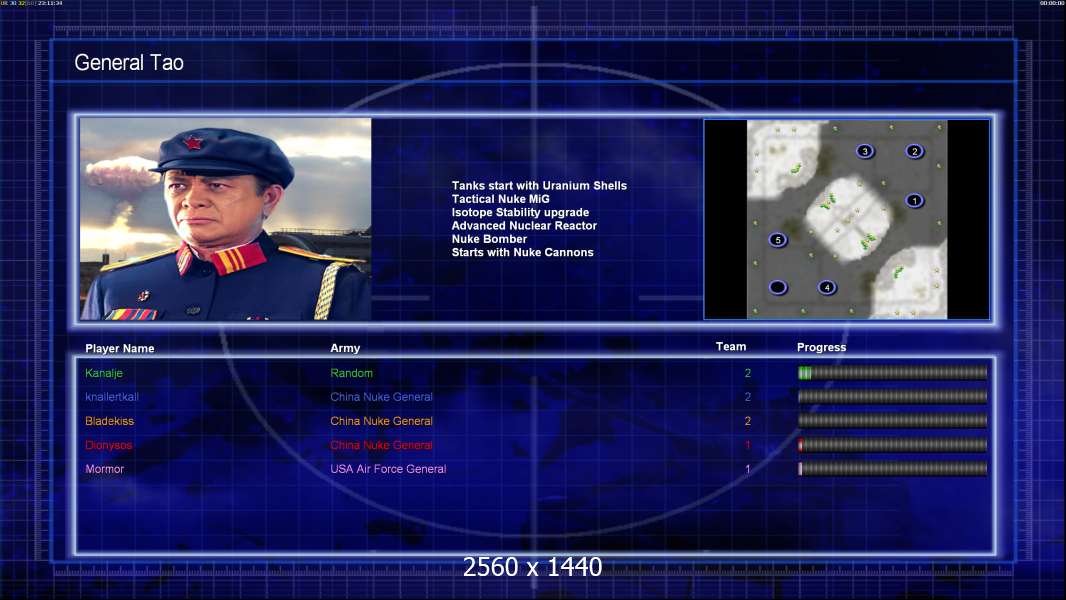Click Bladekiss's 'China Nuke General' army entry
This screenshot has width=1066, height=600.
click(x=381, y=421)
